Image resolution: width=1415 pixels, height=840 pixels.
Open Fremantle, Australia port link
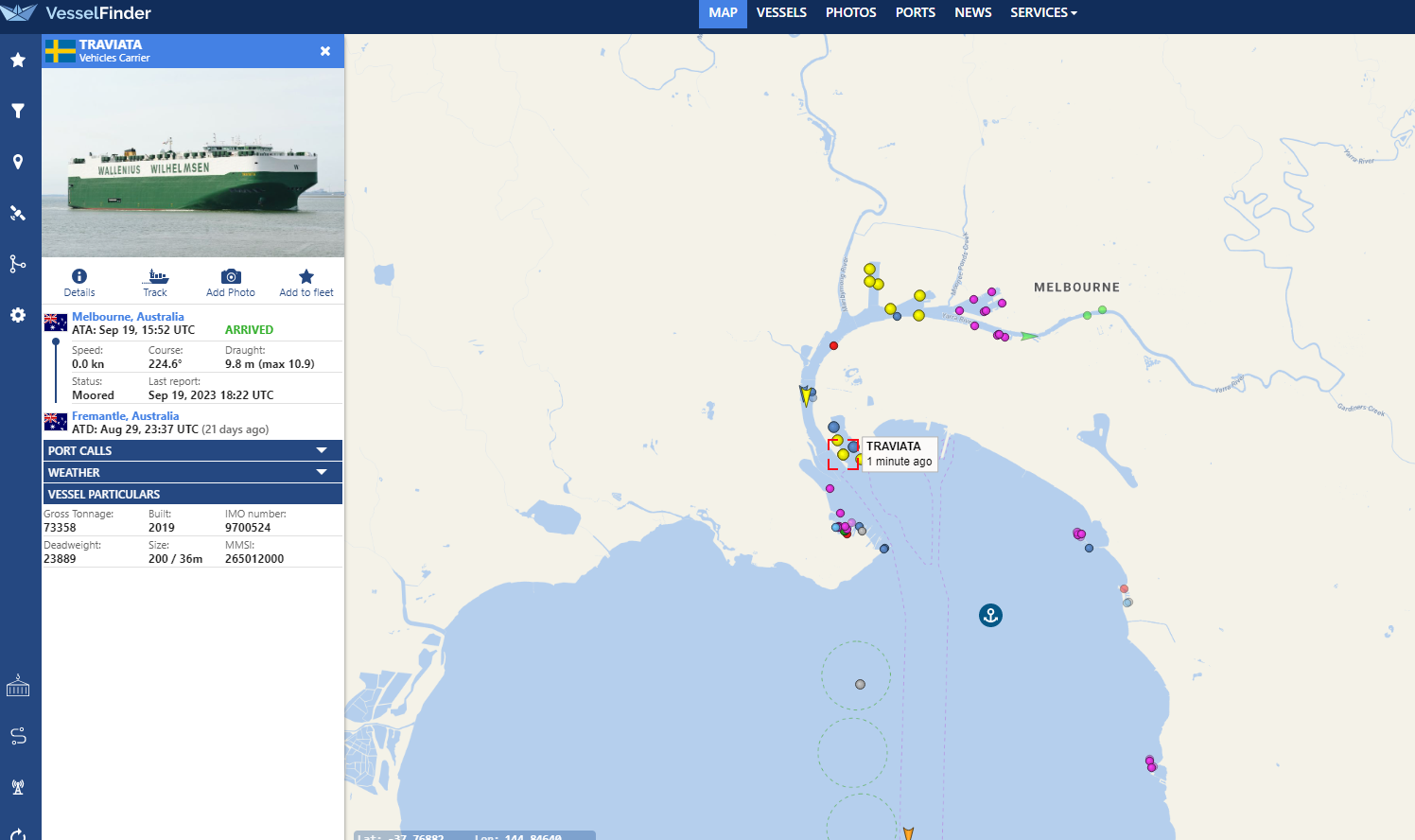[x=125, y=416]
